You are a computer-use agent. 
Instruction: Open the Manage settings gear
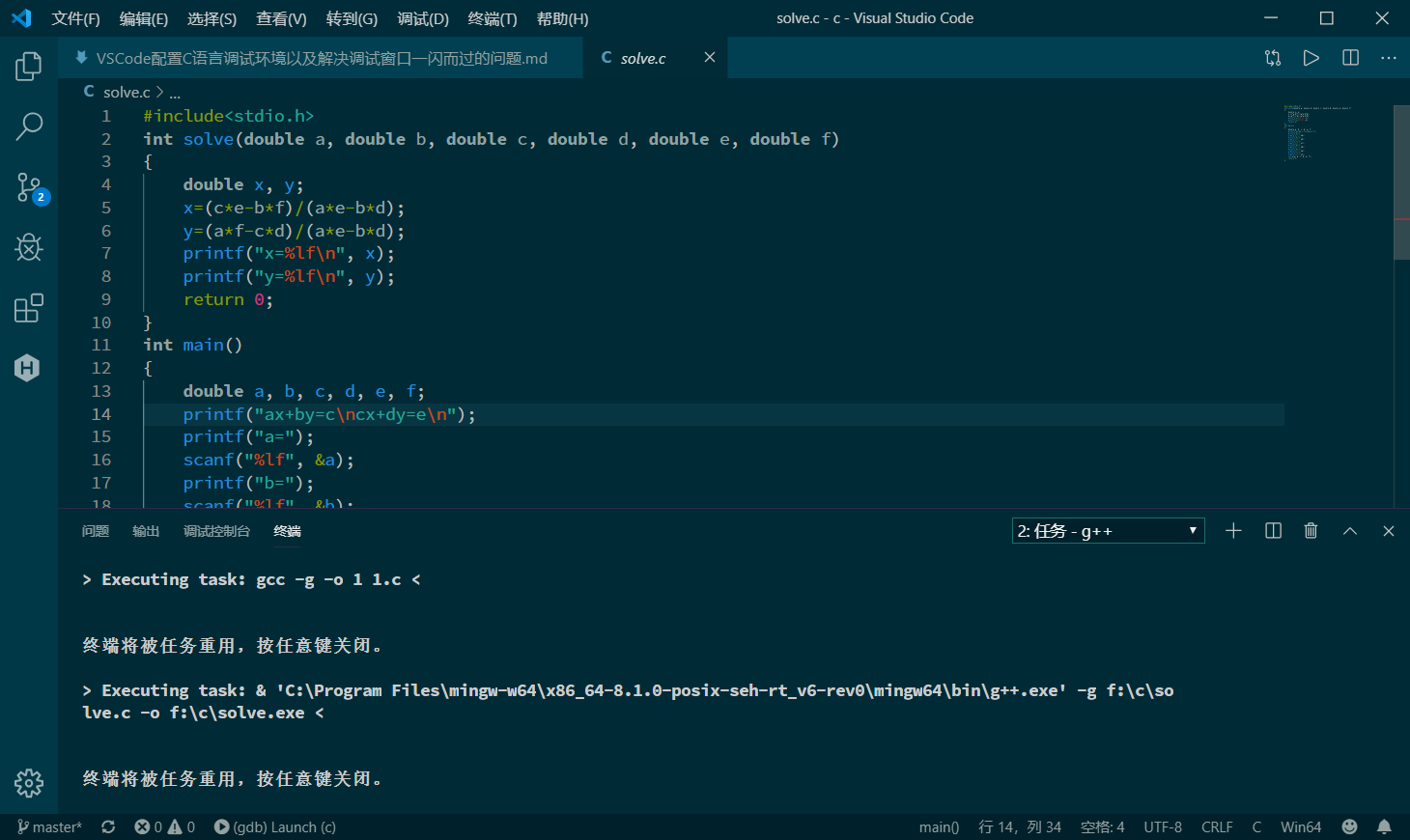29,783
